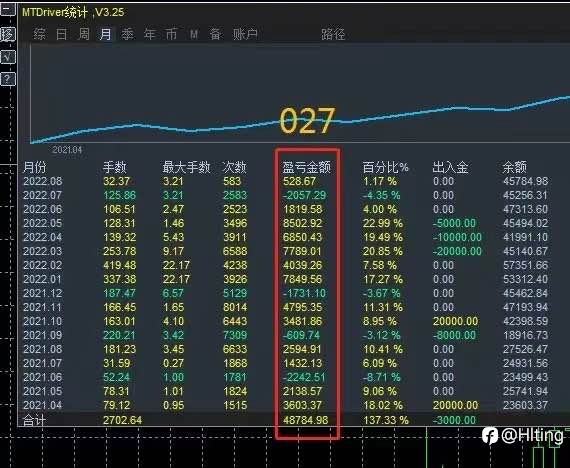Open the 市 market tab

[172, 34]
